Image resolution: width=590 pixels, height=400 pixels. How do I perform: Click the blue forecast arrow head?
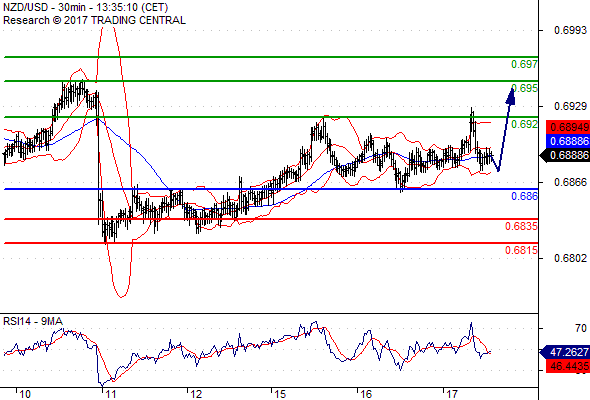(511, 96)
